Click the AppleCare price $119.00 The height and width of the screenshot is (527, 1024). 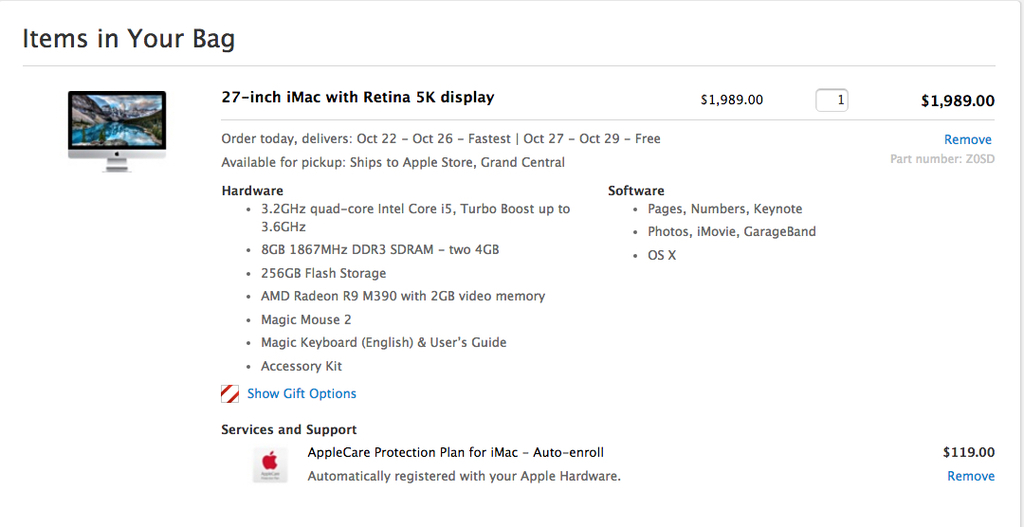click(x=969, y=452)
